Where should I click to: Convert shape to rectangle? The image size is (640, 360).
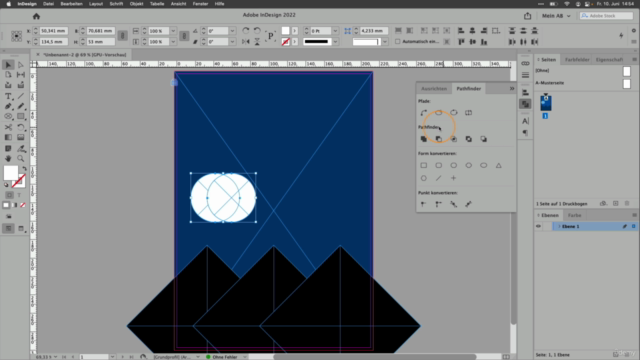(x=424, y=165)
